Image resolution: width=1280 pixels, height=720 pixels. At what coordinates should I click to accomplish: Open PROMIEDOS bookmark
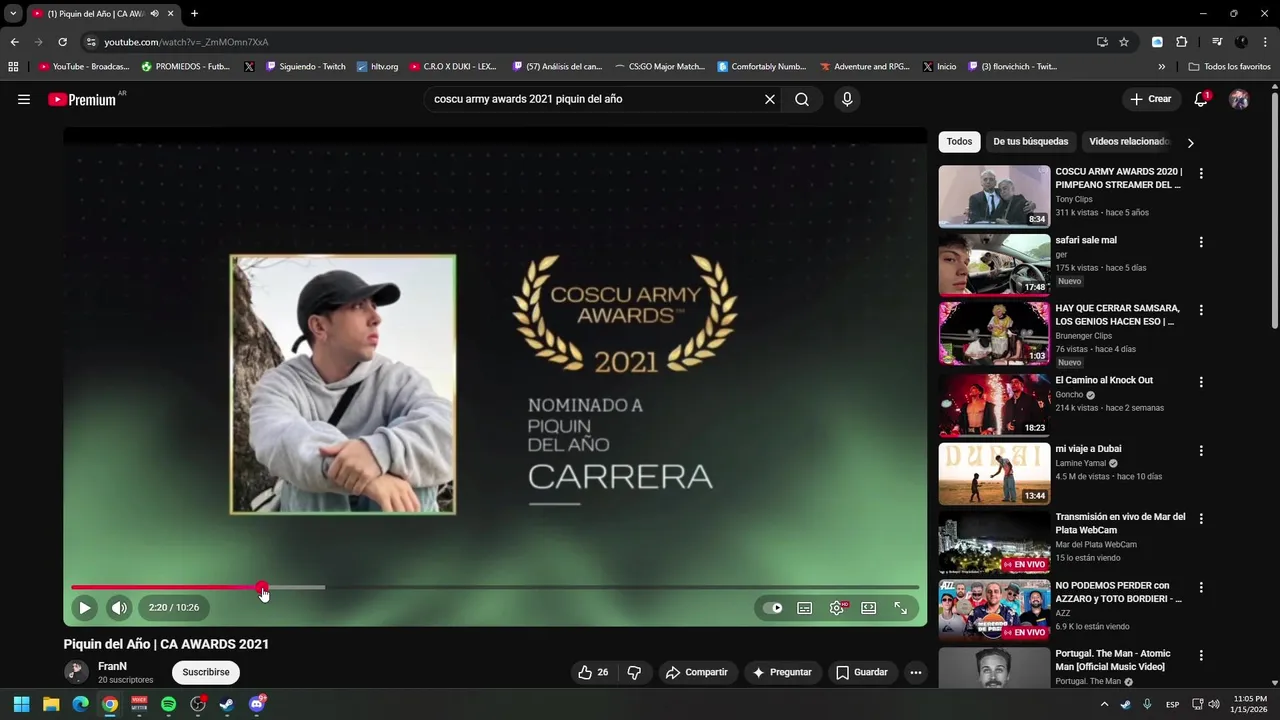[x=185, y=67]
